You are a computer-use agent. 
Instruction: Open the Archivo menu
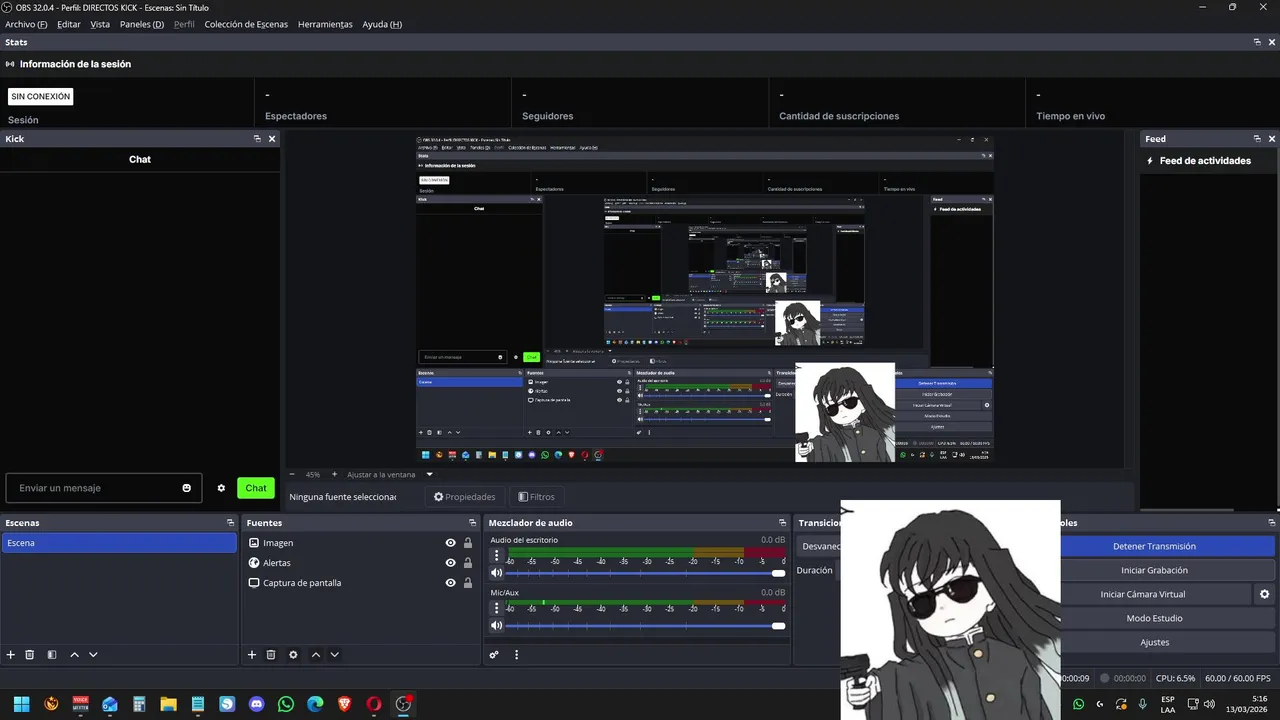coord(26,24)
